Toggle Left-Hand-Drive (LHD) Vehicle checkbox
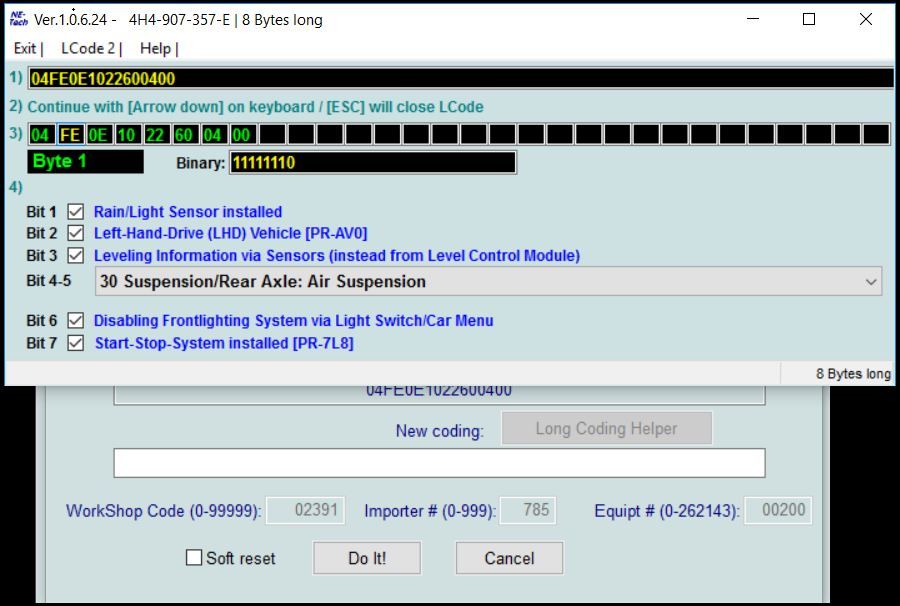900x606 pixels. click(x=76, y=233)
